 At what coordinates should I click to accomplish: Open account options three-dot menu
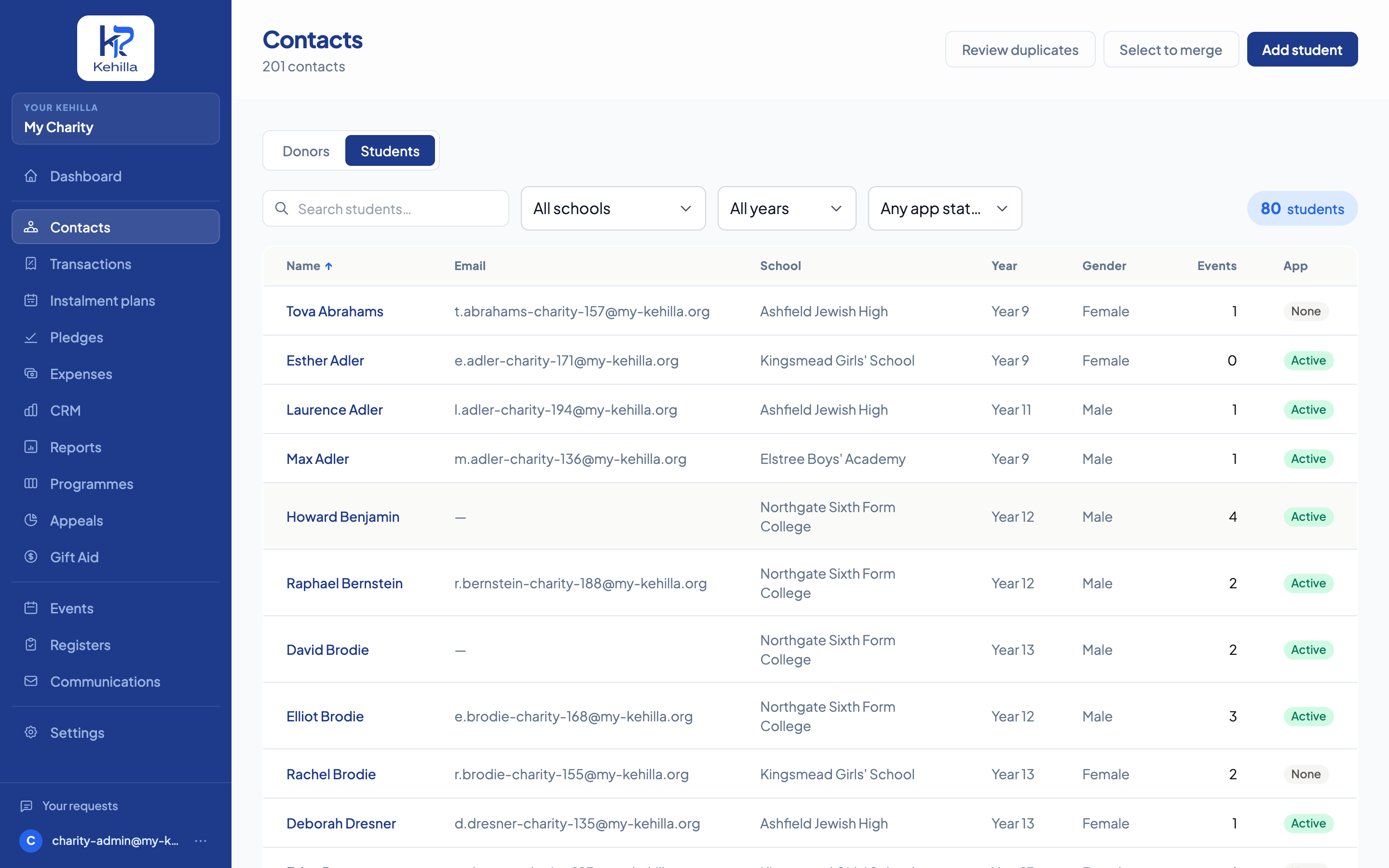click(200, 841)
